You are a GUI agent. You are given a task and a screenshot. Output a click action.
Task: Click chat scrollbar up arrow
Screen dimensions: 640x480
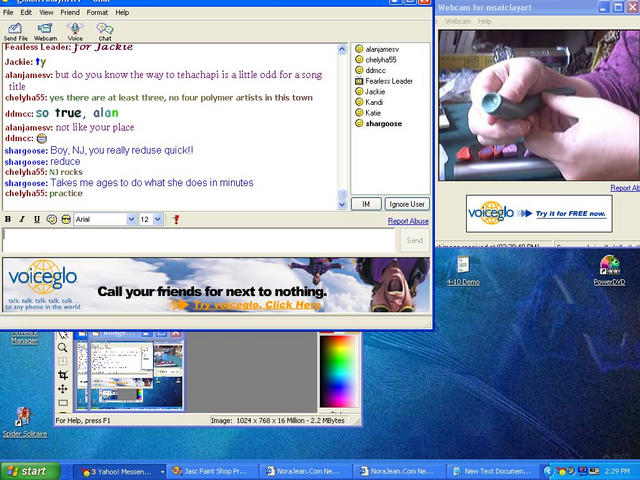click(342, 49)
